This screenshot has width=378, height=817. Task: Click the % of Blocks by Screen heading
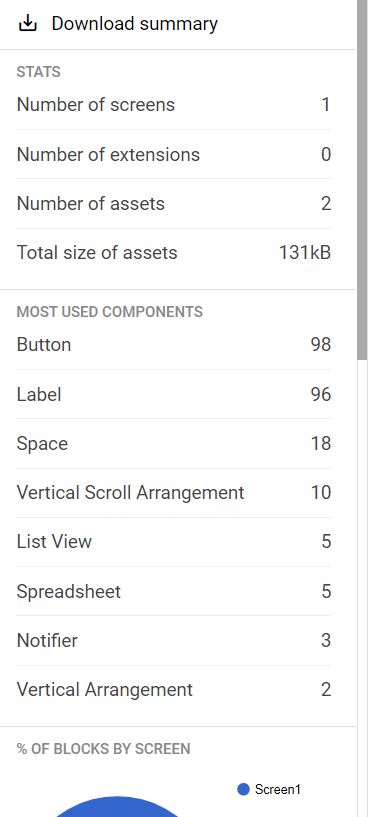coord(103,749)
